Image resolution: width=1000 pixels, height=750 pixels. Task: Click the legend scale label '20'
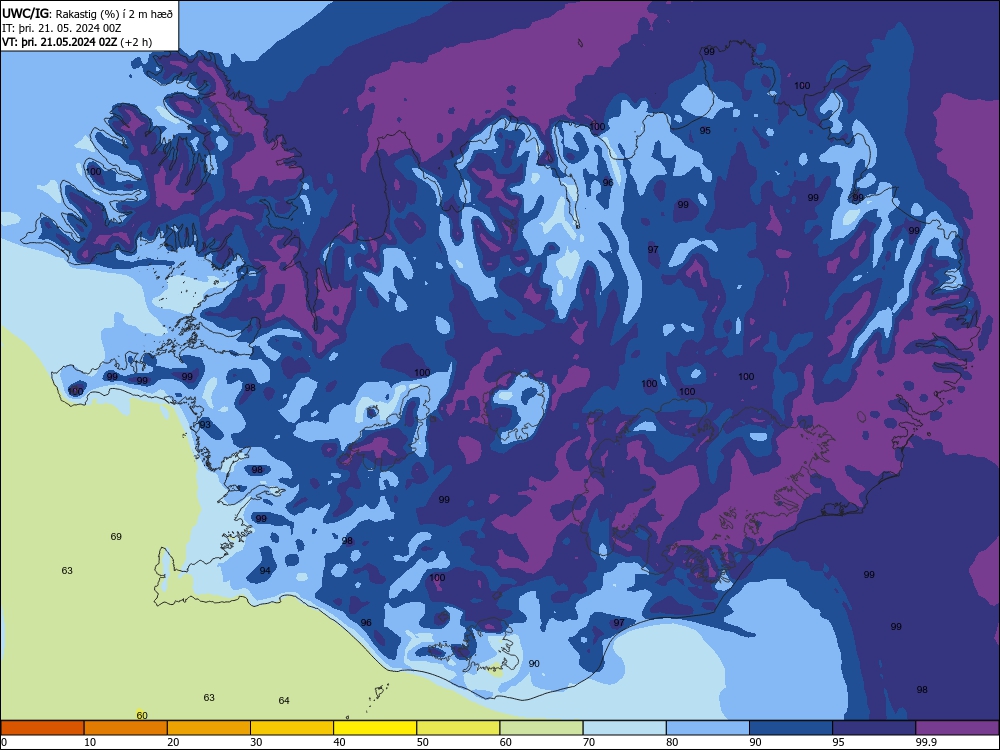(173, 742)
